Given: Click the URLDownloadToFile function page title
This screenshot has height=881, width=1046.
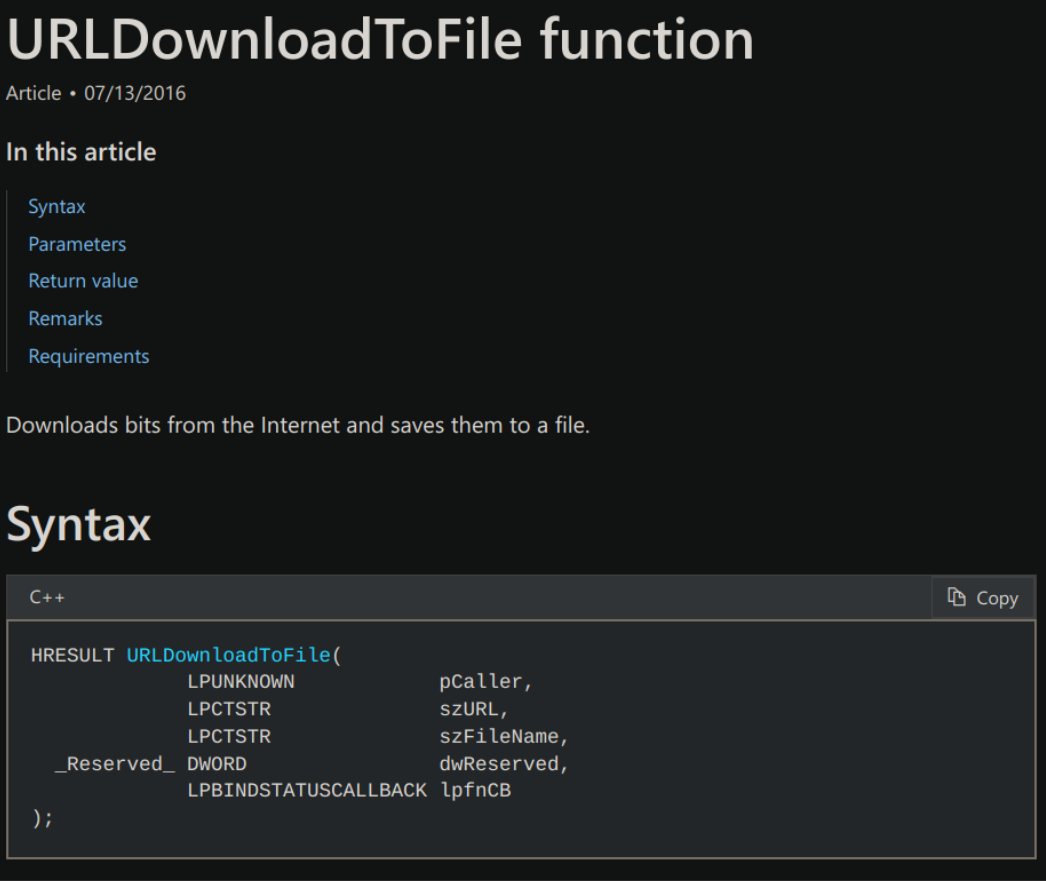Looking at the screenshot, I should 380,40.
